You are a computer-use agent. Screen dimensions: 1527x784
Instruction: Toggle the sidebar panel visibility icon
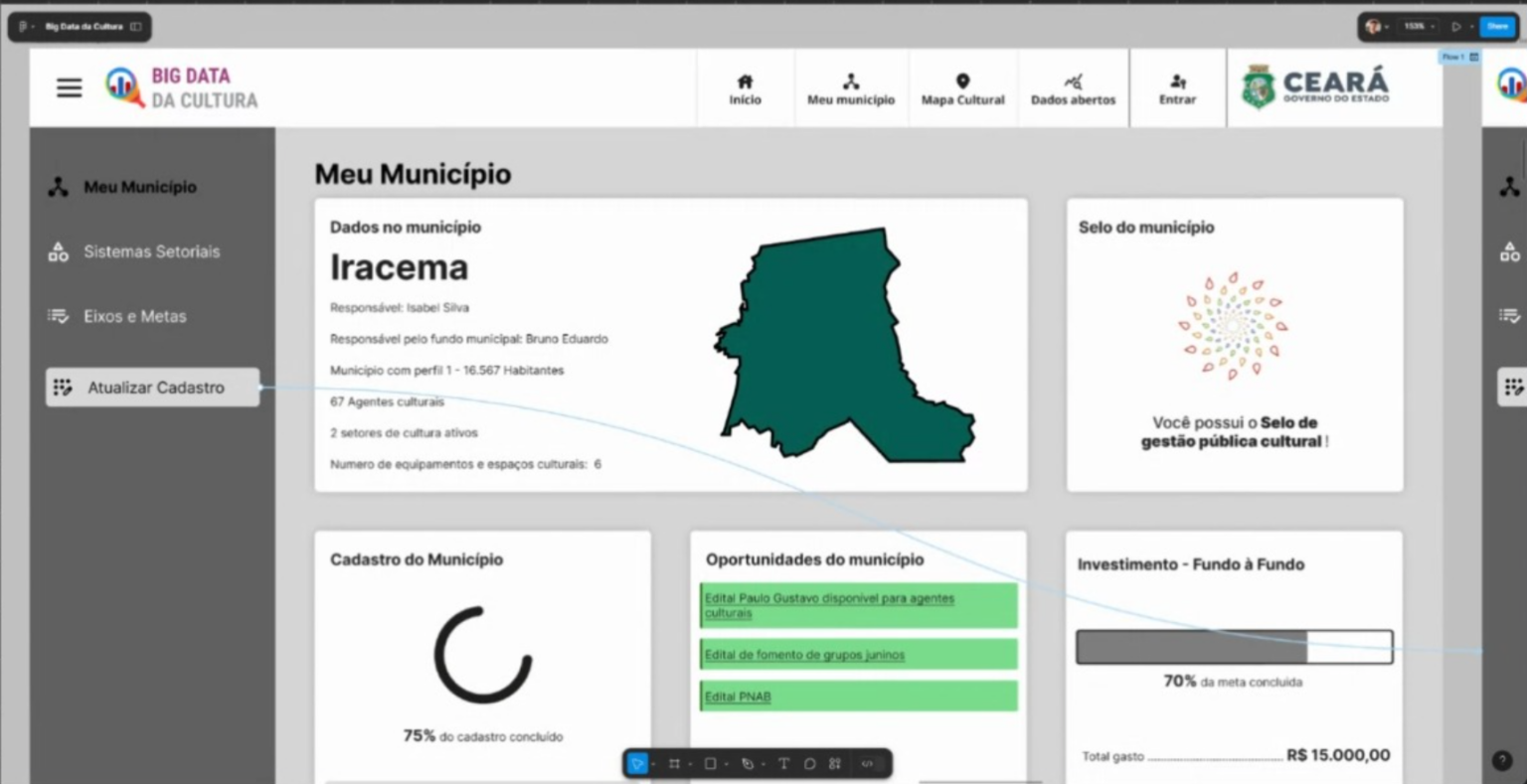pos(136,27)
